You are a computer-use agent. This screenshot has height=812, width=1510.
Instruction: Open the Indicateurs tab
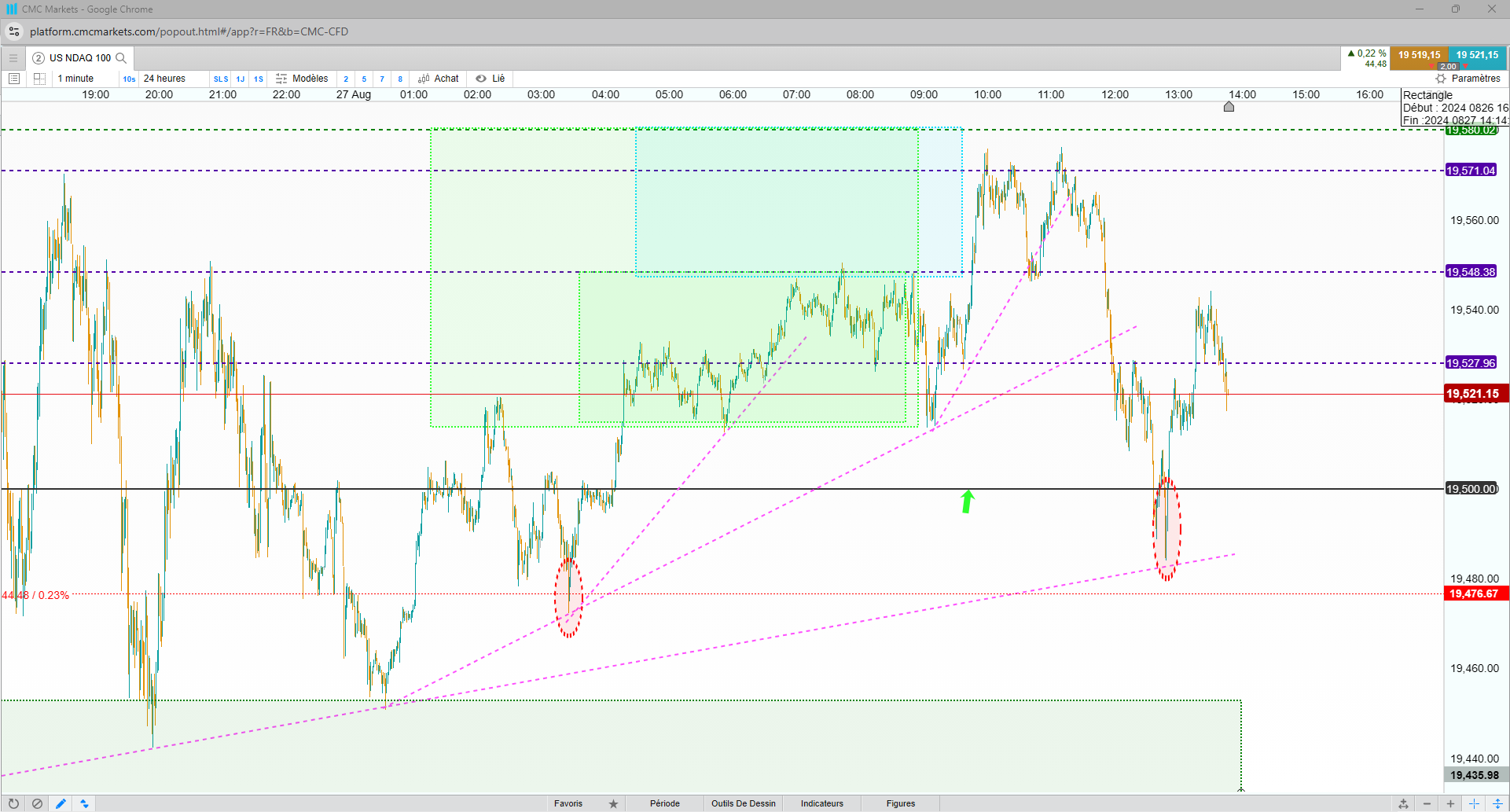(x=821, y=803)
